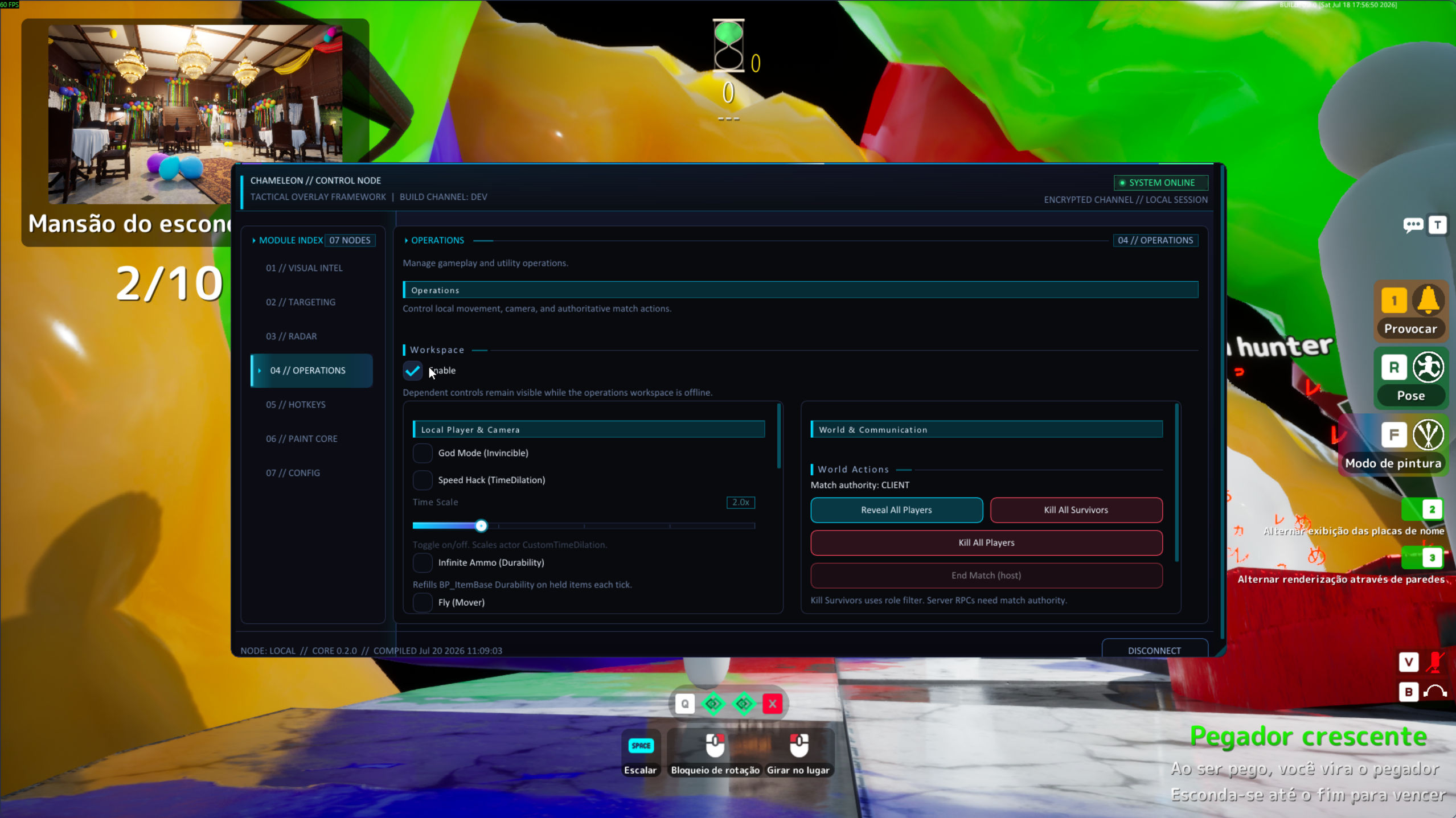Open the 01 // VISUAL INTEL module
This screenshot has width=1456, height=818.
tap(305, 268)
